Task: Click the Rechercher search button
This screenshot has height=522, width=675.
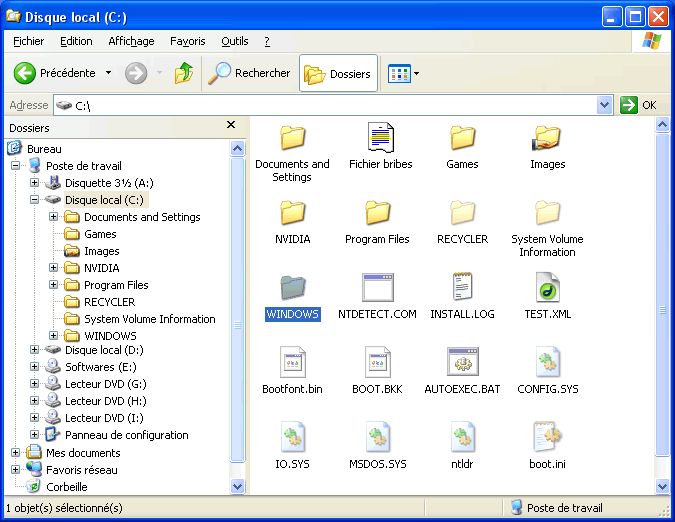Action: (249, 73)
